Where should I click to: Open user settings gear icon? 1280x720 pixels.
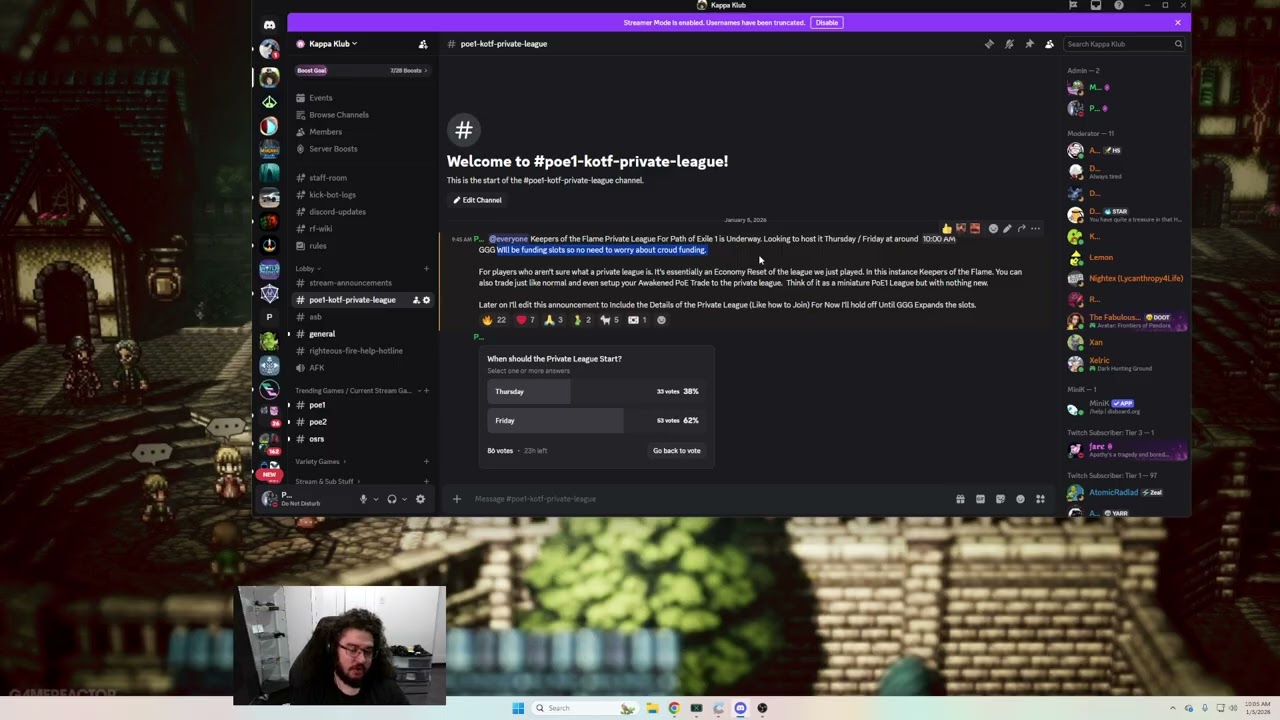pyautogui.click(x=420, y=499)
